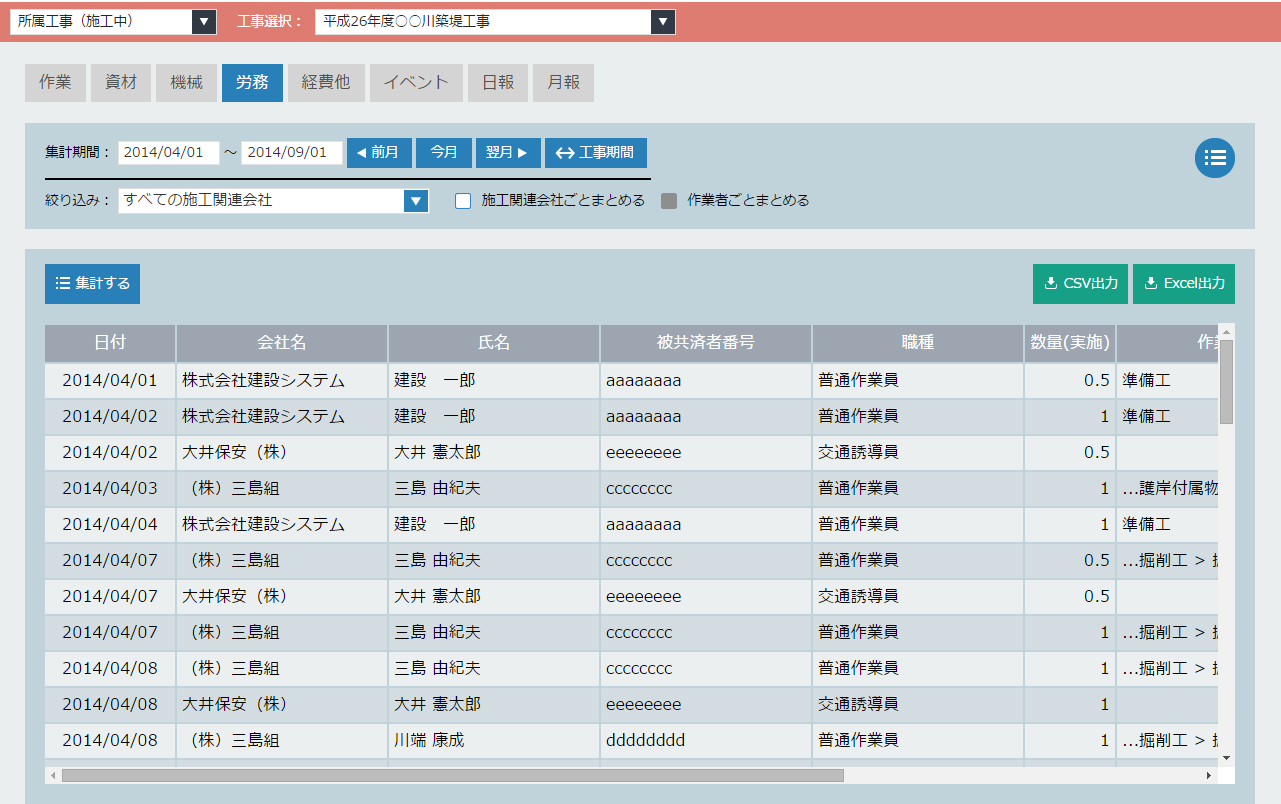
Task: Click 数量(実施) column header
Action: (1070, 343)
